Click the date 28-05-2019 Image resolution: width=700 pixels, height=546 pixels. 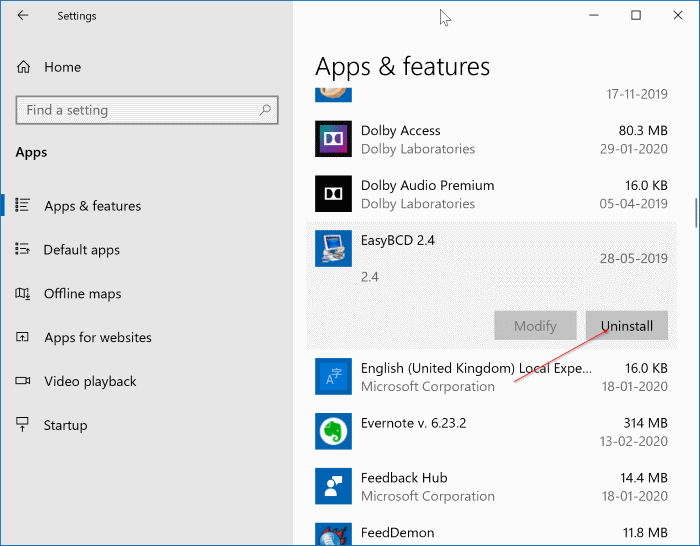pyautogui.click(x=633, y=258)
